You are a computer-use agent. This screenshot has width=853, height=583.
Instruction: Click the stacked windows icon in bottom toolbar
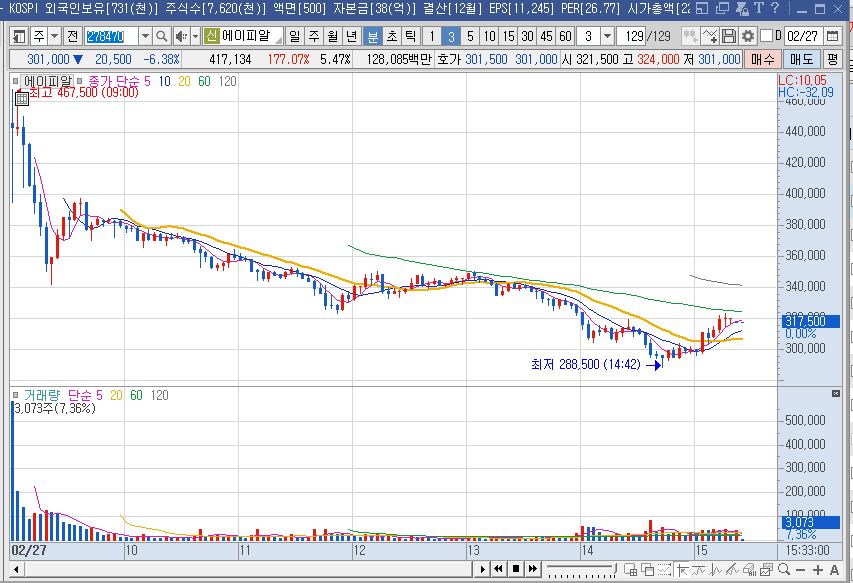[647, 570]
